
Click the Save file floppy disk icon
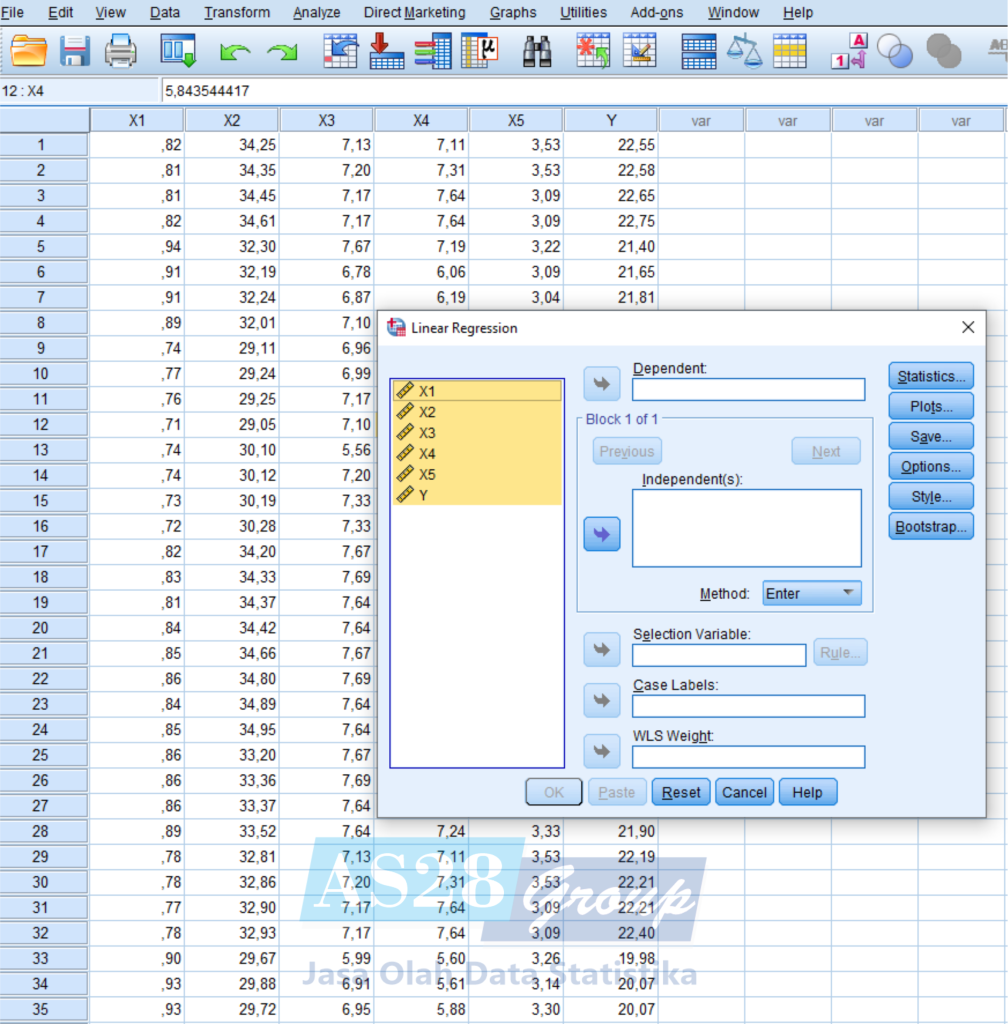[x=75, y=50]
